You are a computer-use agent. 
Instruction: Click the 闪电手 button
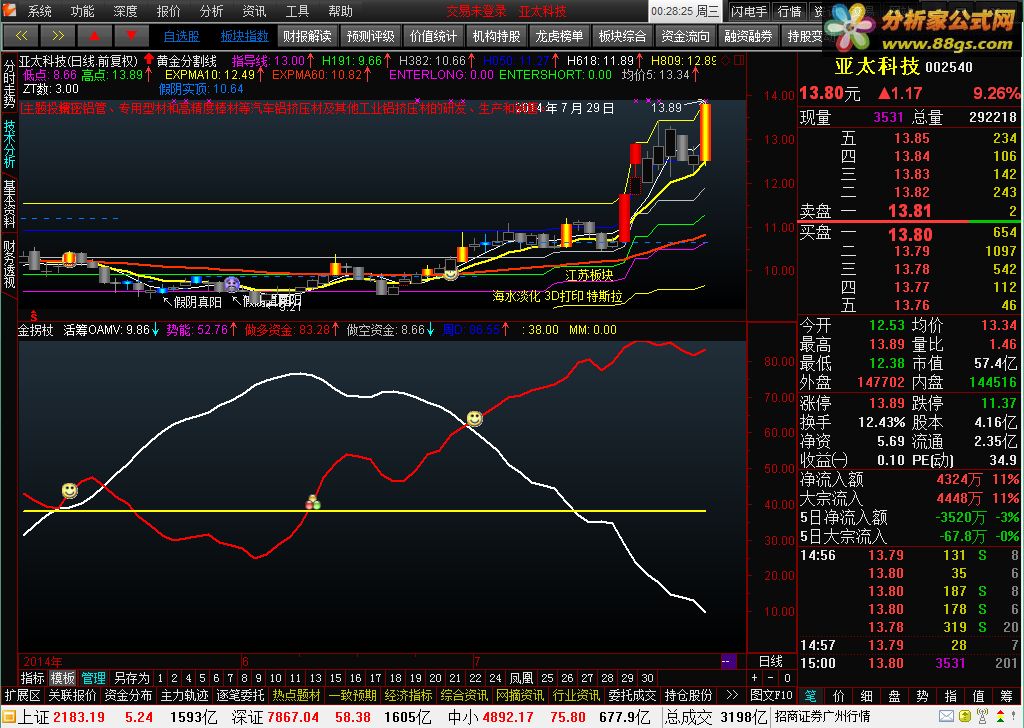(x=748, y=11)
